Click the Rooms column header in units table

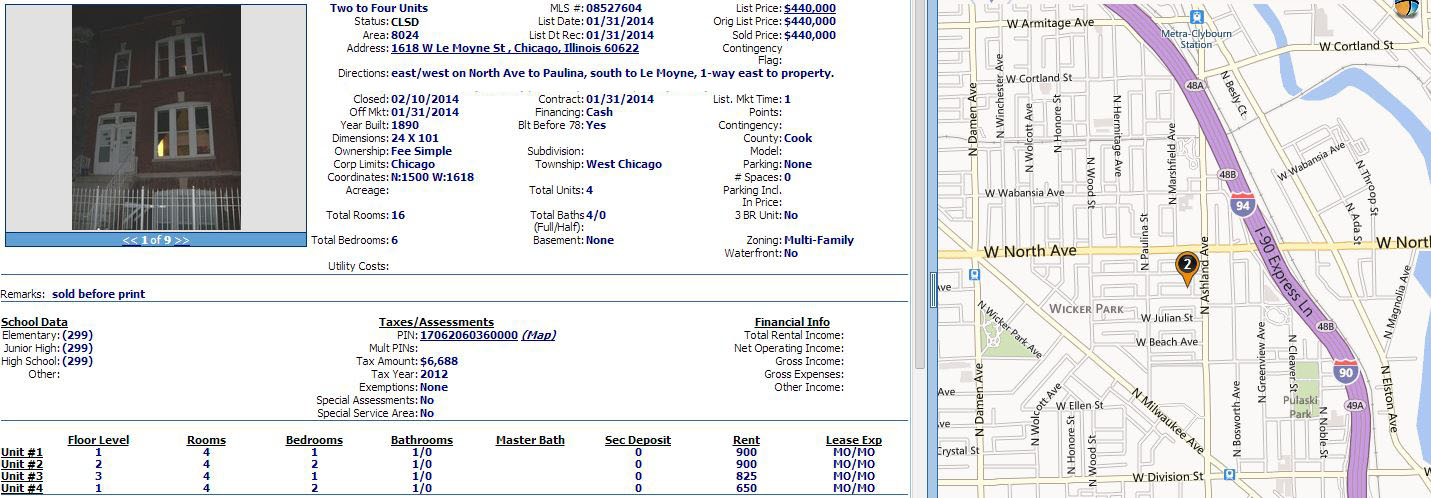(206, 440)
